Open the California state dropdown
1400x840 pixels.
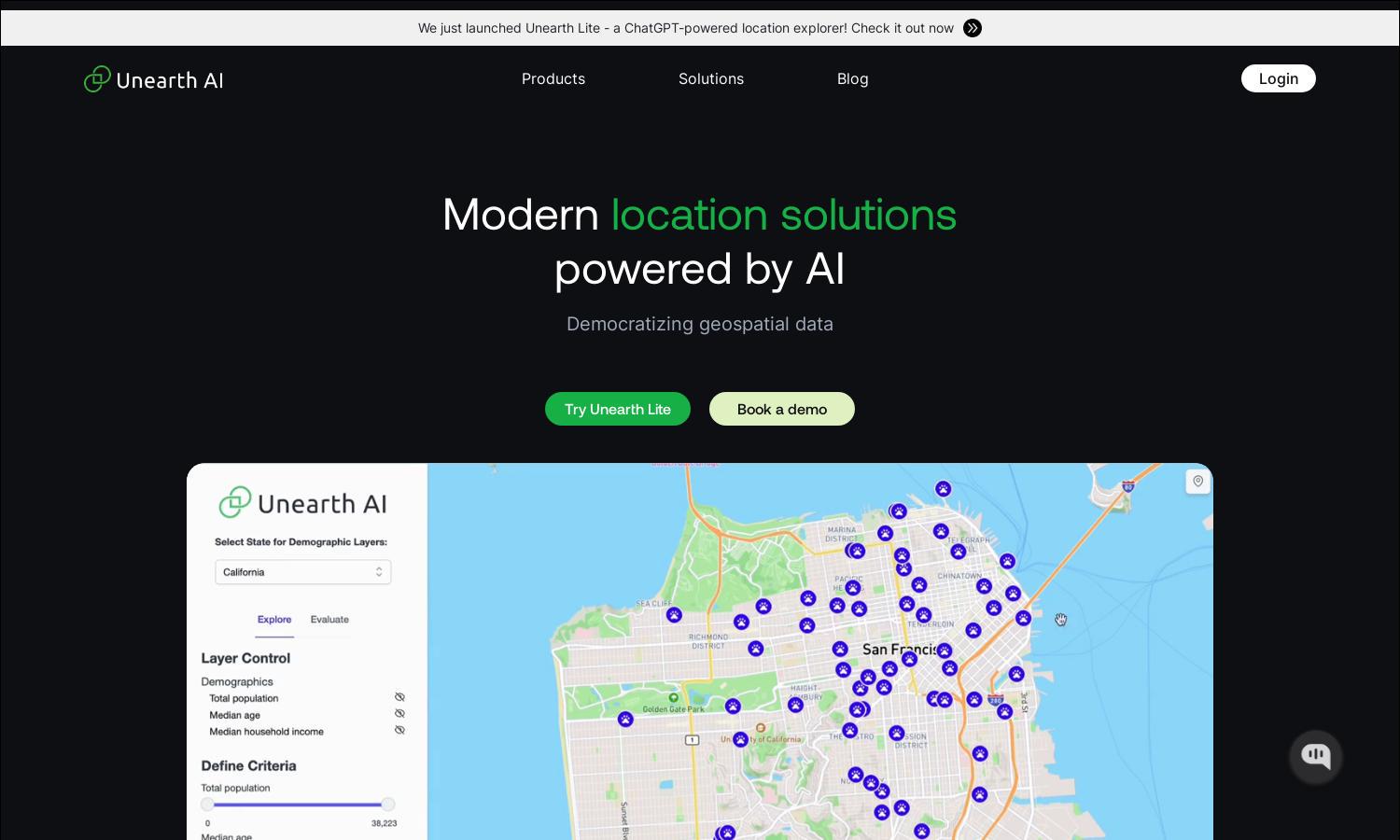click(303, 572)
